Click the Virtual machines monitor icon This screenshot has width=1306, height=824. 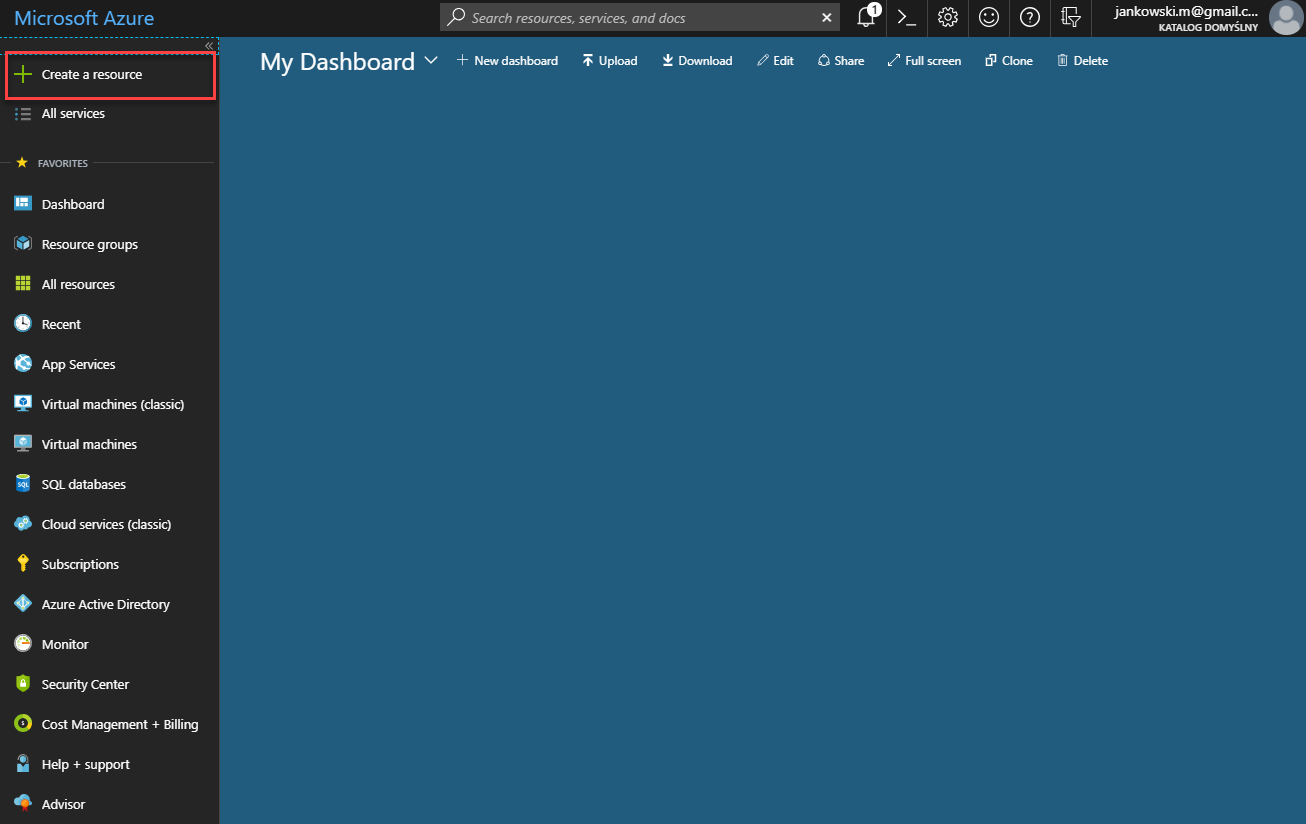23,444
